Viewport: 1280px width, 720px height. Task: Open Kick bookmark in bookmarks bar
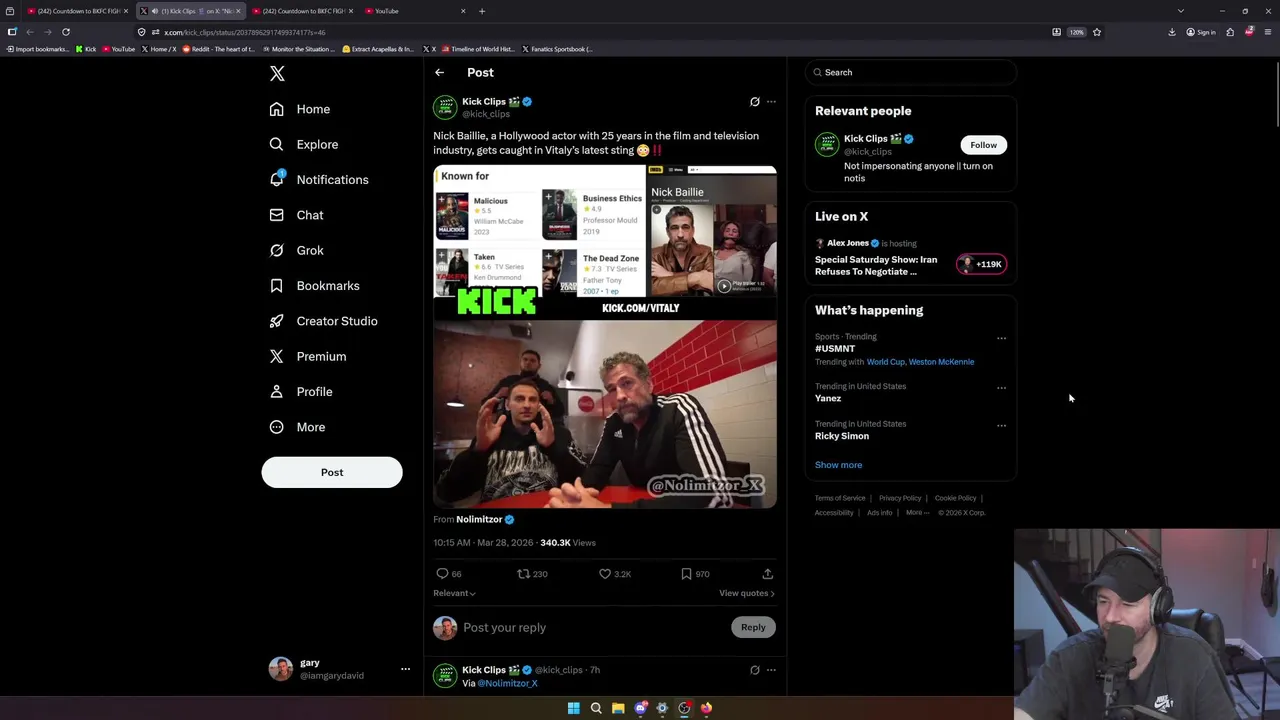tap(86, 49)
